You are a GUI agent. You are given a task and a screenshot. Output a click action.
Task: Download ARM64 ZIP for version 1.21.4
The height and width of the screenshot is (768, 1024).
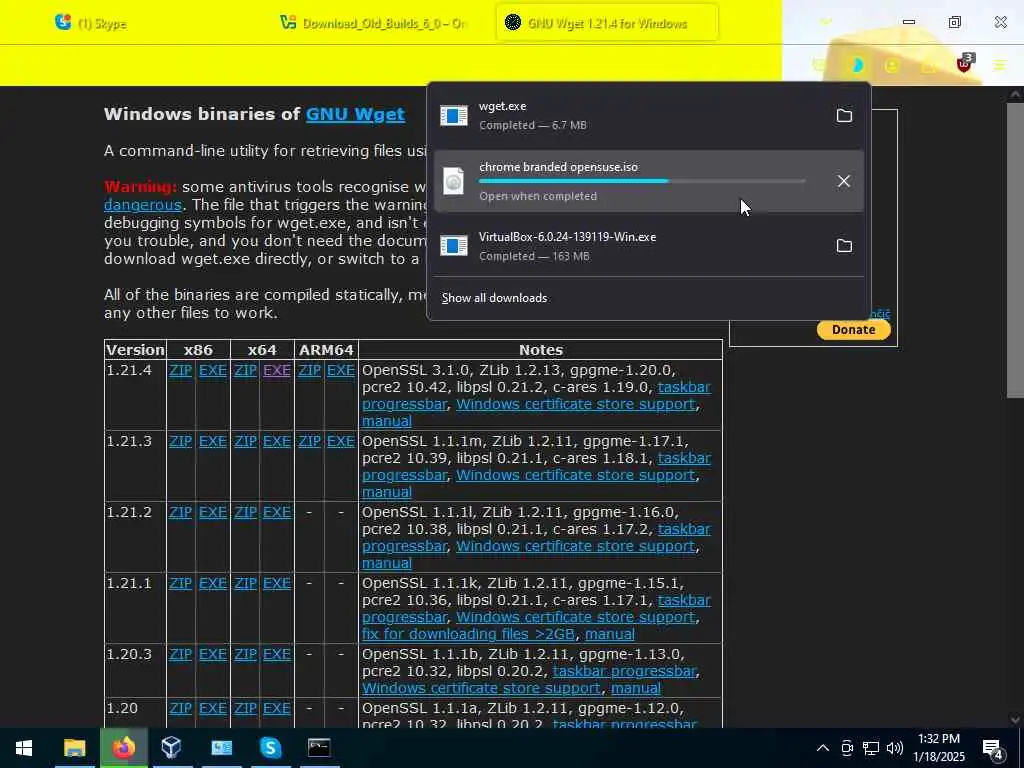[310, 370]
